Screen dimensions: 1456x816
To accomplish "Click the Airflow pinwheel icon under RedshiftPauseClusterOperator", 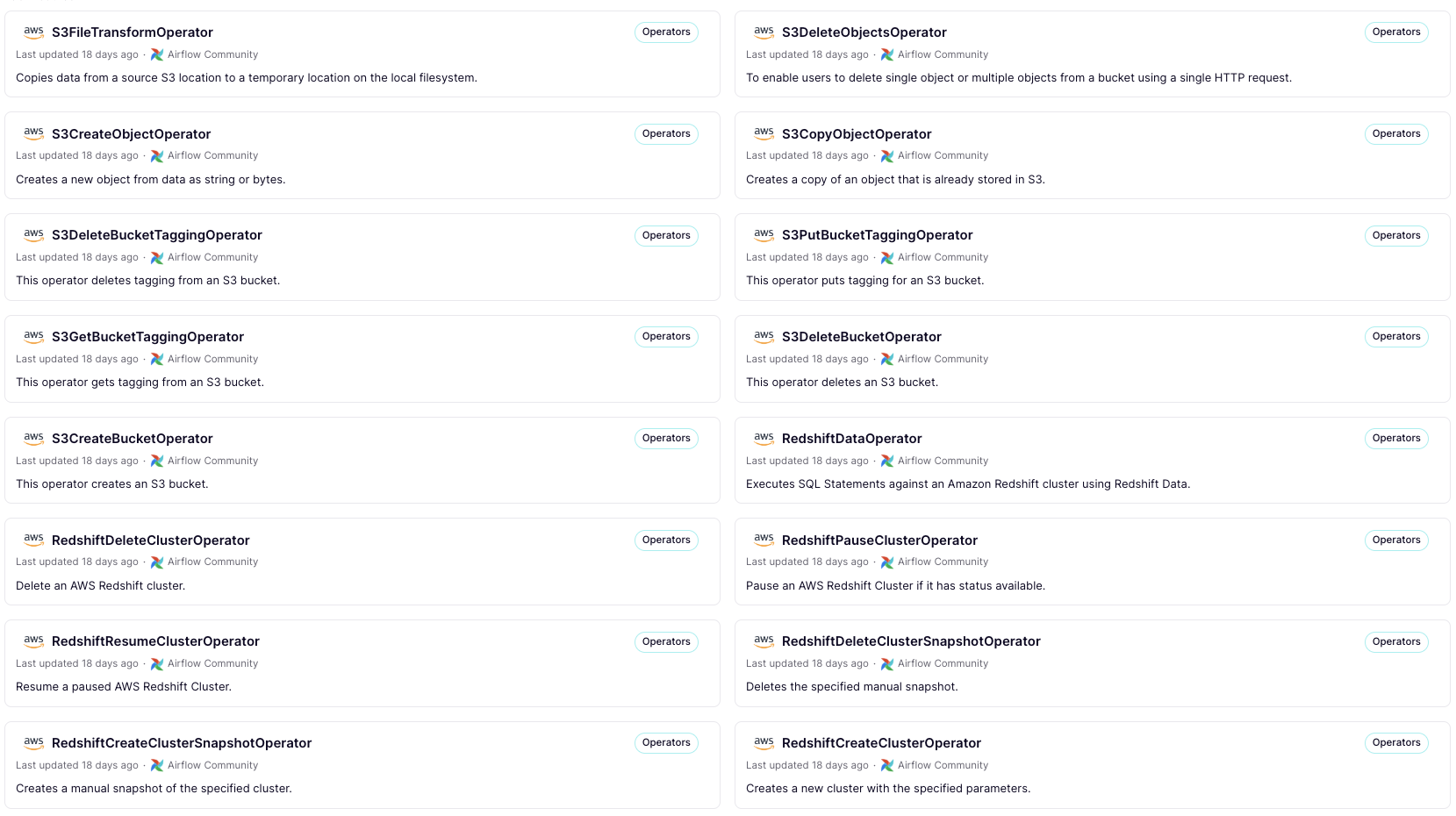I will pos(887,562).
